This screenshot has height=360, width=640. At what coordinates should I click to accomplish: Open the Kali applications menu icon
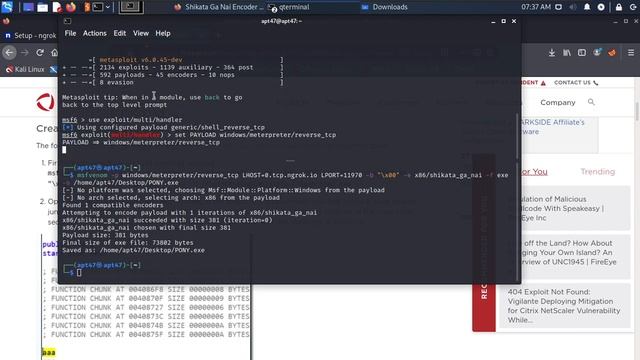point(7,7)
